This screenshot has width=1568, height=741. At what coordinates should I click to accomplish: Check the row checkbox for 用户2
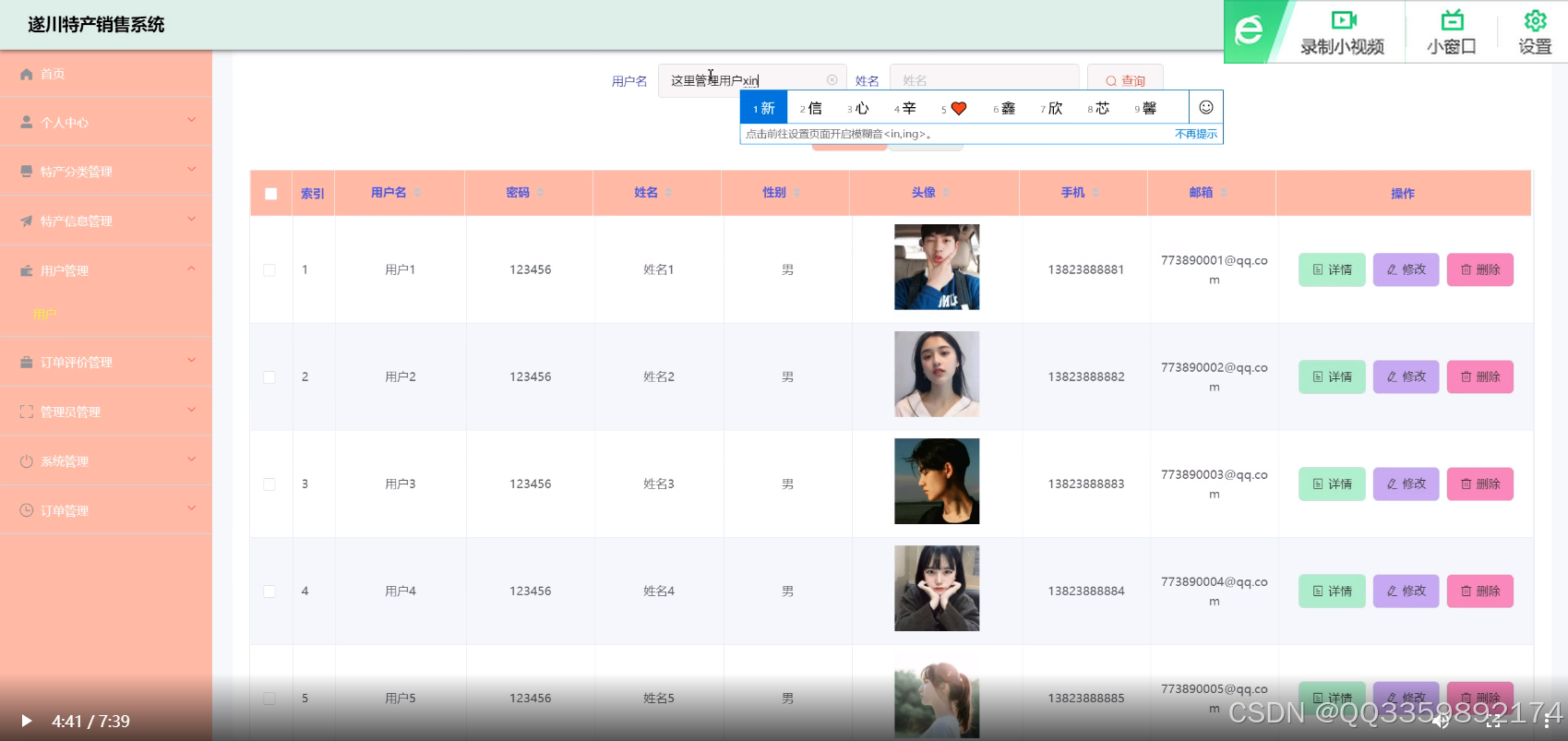tap(269, 377)
